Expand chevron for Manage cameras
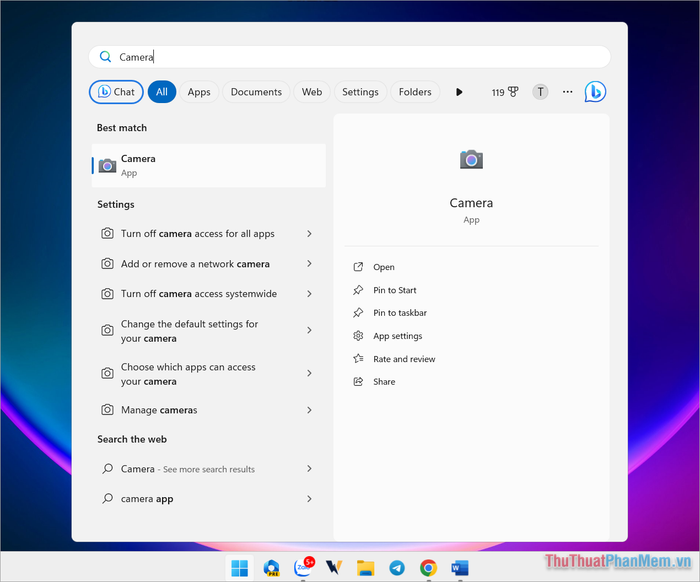 [309, 410]
